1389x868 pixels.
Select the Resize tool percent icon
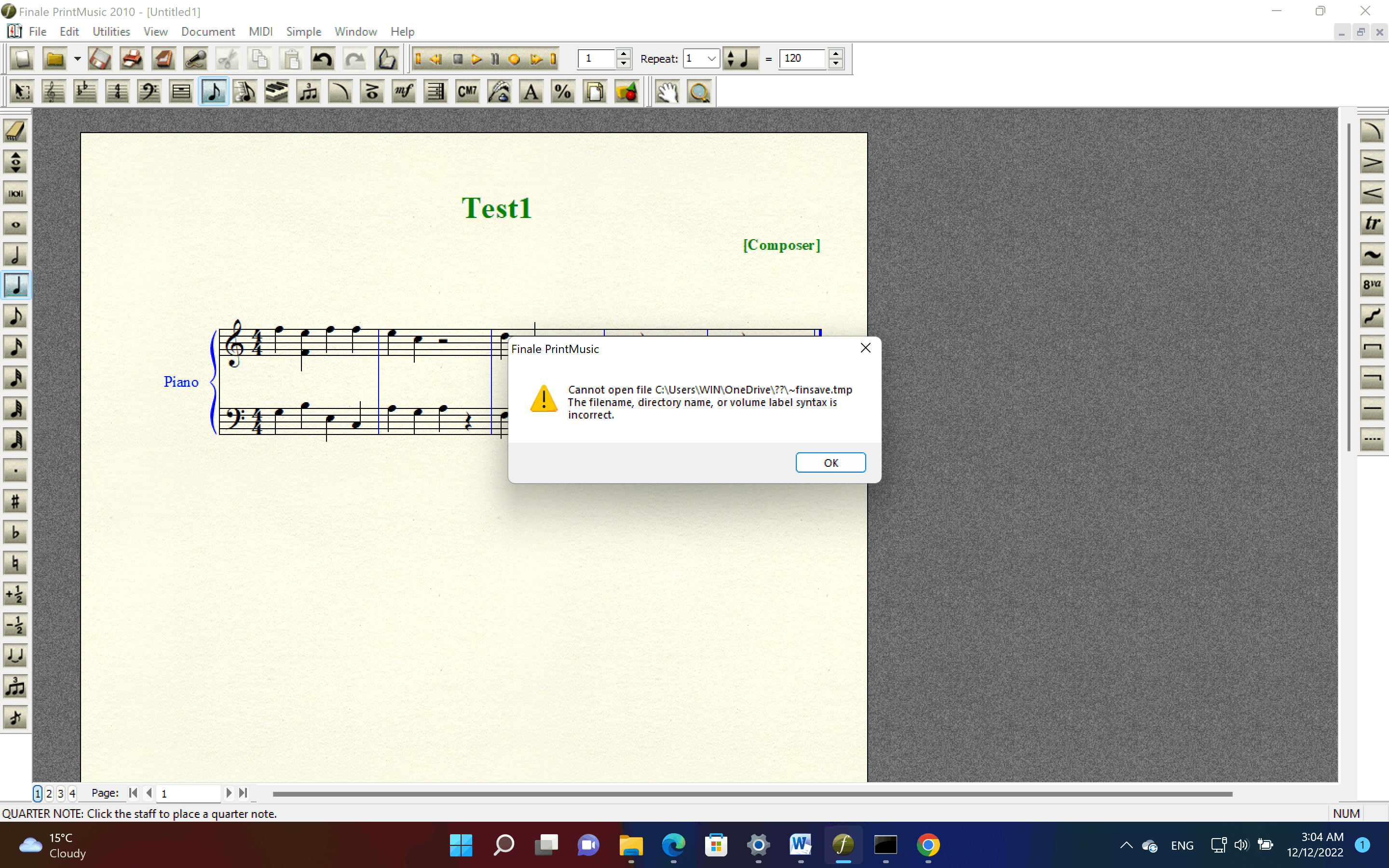[562, 92]
